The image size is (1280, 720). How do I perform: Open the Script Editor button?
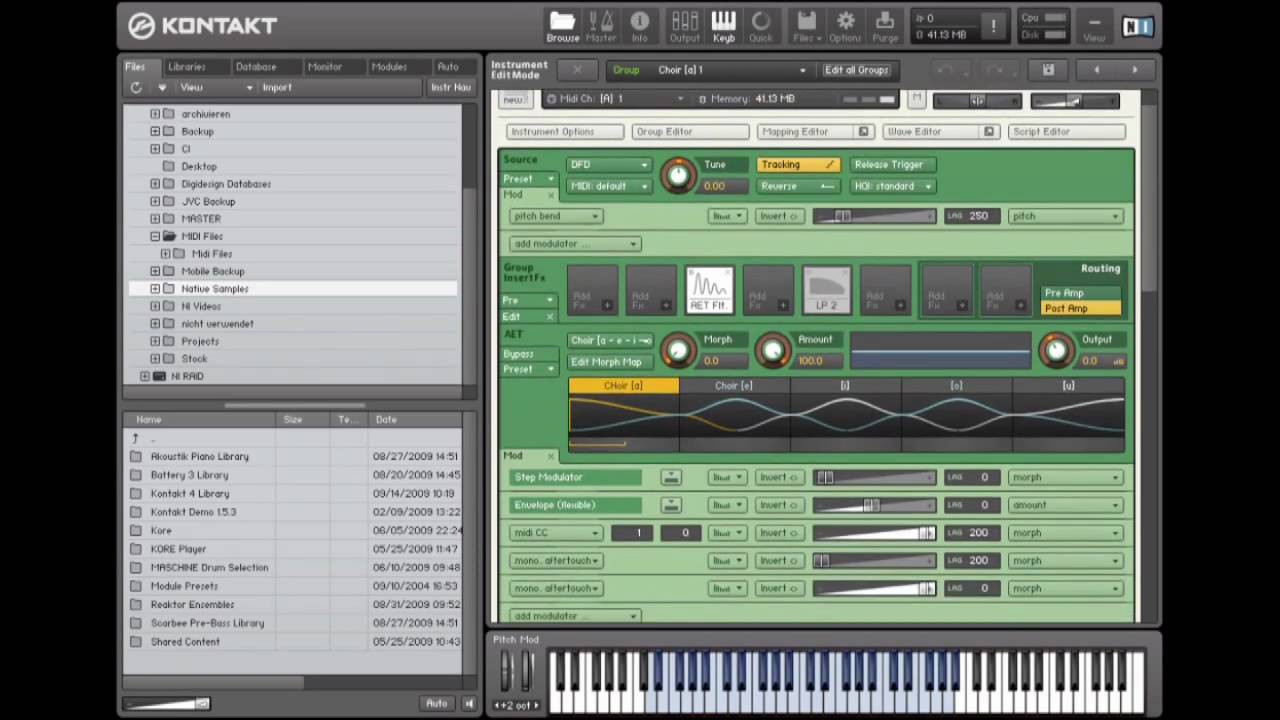pyautogui.click(x=1066, y=132)
